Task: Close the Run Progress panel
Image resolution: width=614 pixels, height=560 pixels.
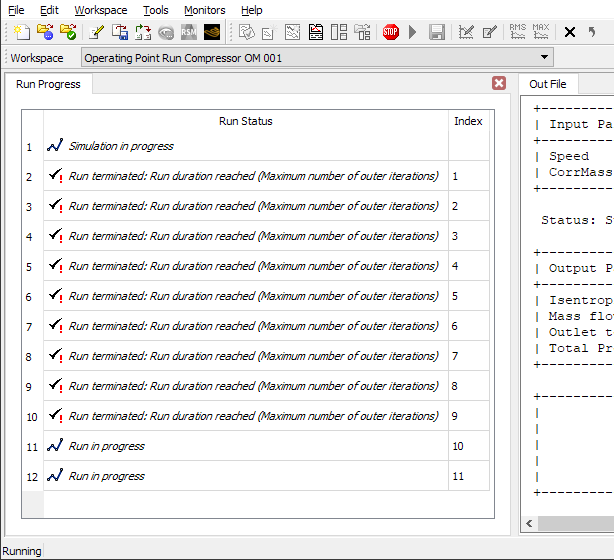Action: (499, 83)
